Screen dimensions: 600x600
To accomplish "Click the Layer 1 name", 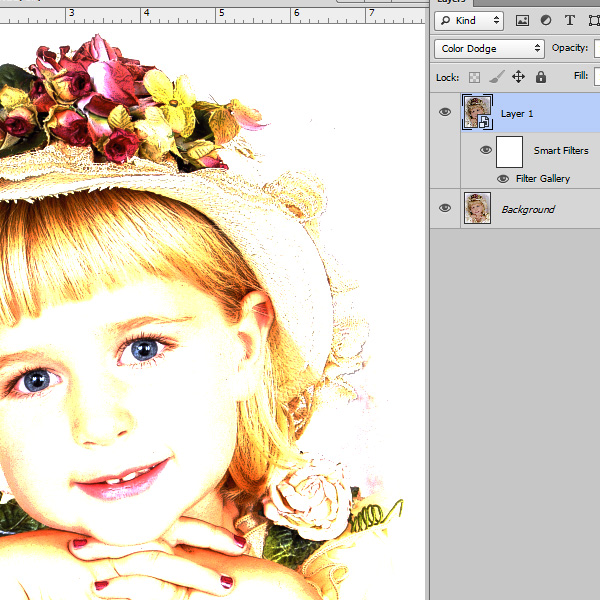I will 517,114.
